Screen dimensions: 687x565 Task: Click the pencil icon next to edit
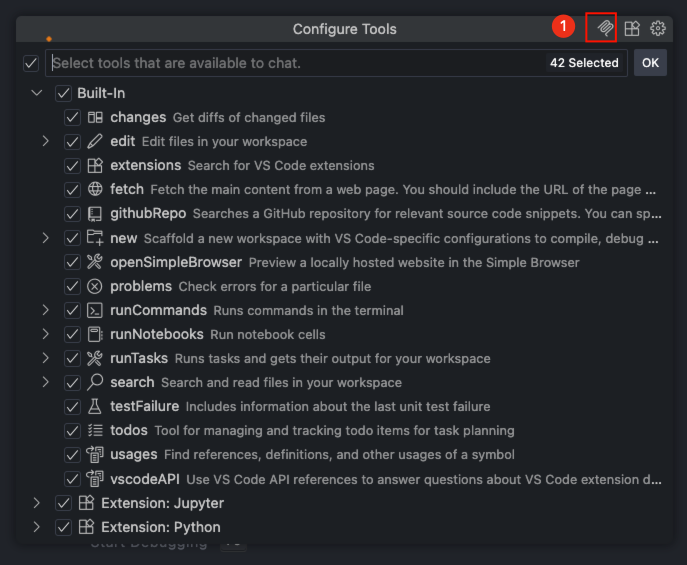96,141
